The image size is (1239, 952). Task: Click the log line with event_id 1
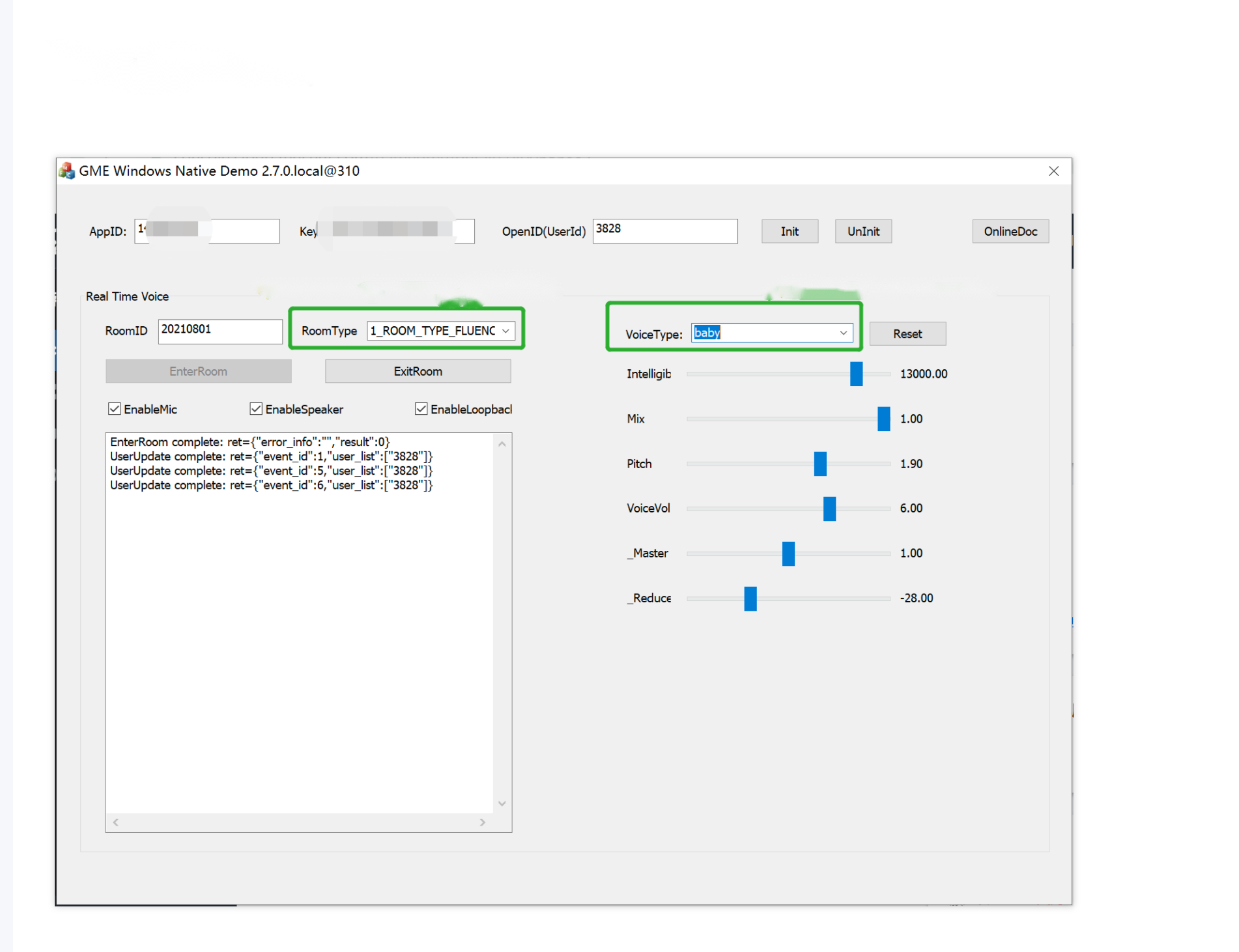(x=272, y=456)
